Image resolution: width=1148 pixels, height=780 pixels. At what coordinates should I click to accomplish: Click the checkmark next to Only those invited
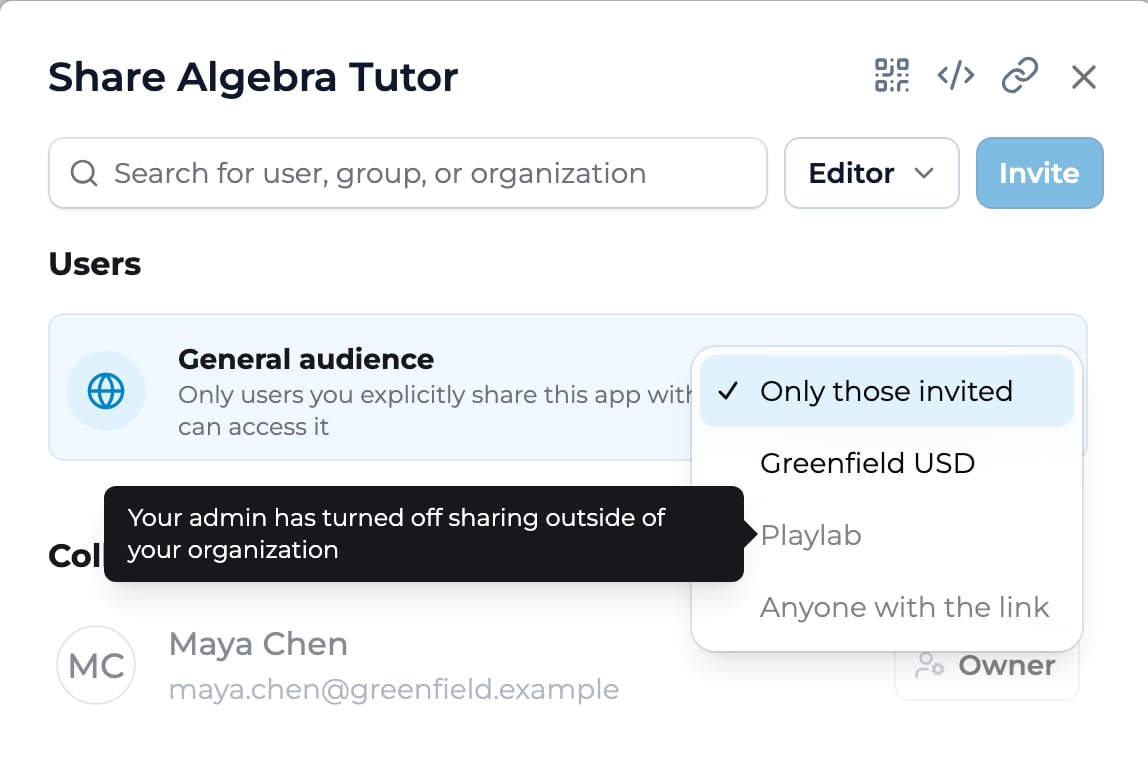728,391
